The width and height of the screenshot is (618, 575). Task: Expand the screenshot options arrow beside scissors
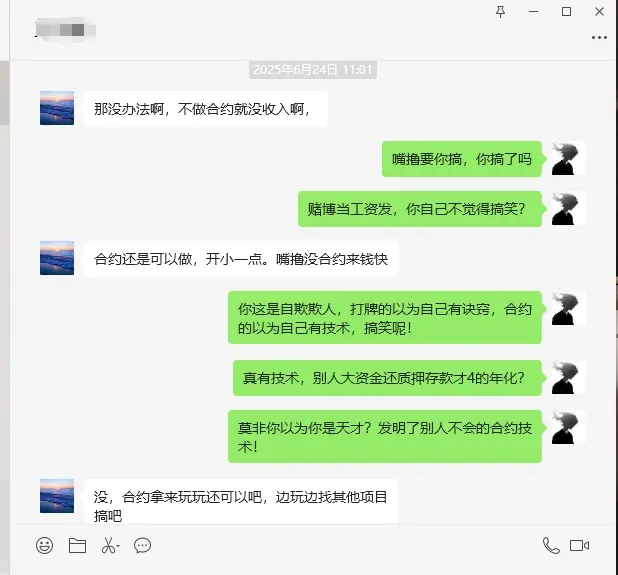[118, 546]
